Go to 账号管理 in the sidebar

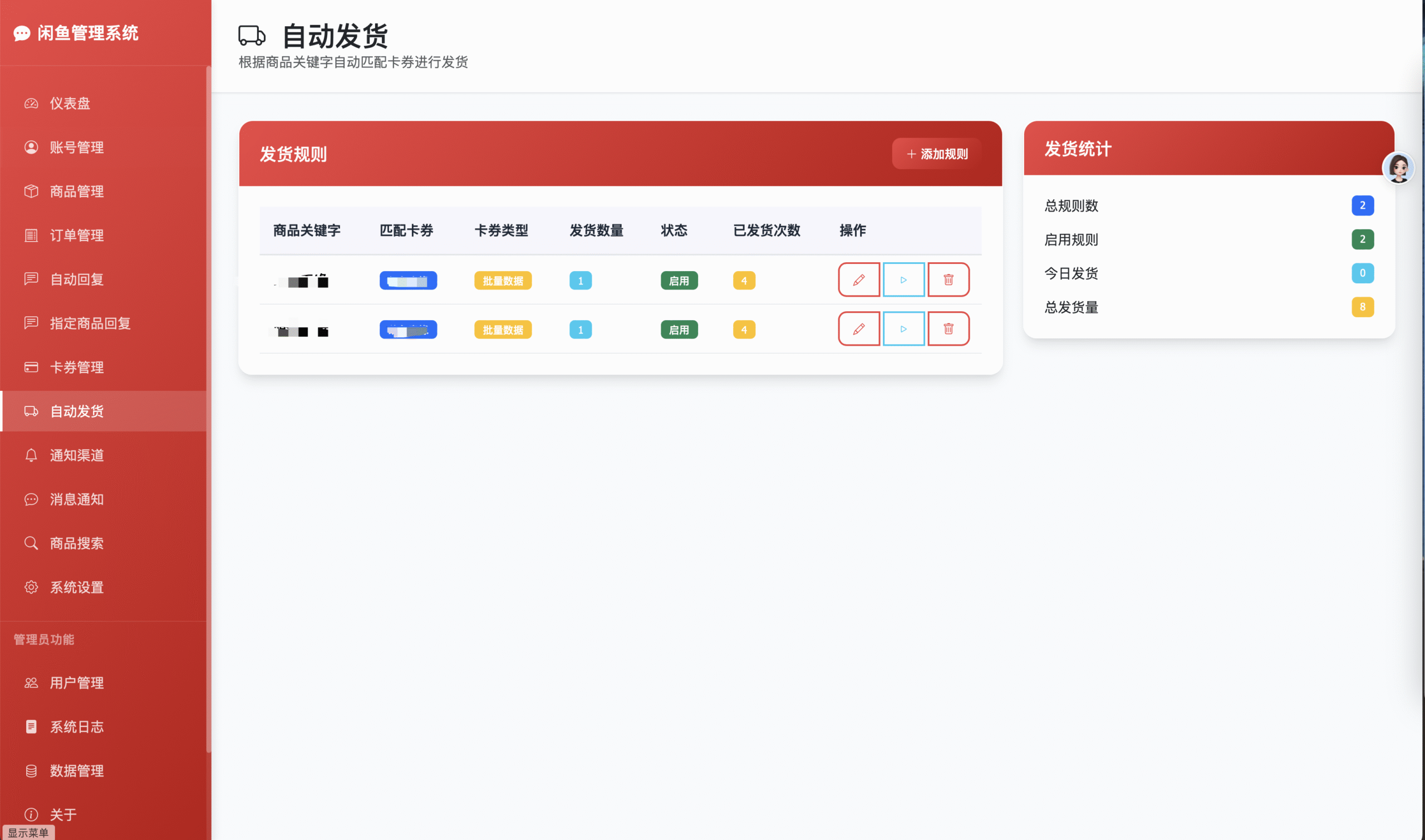[x=76, y=148]
